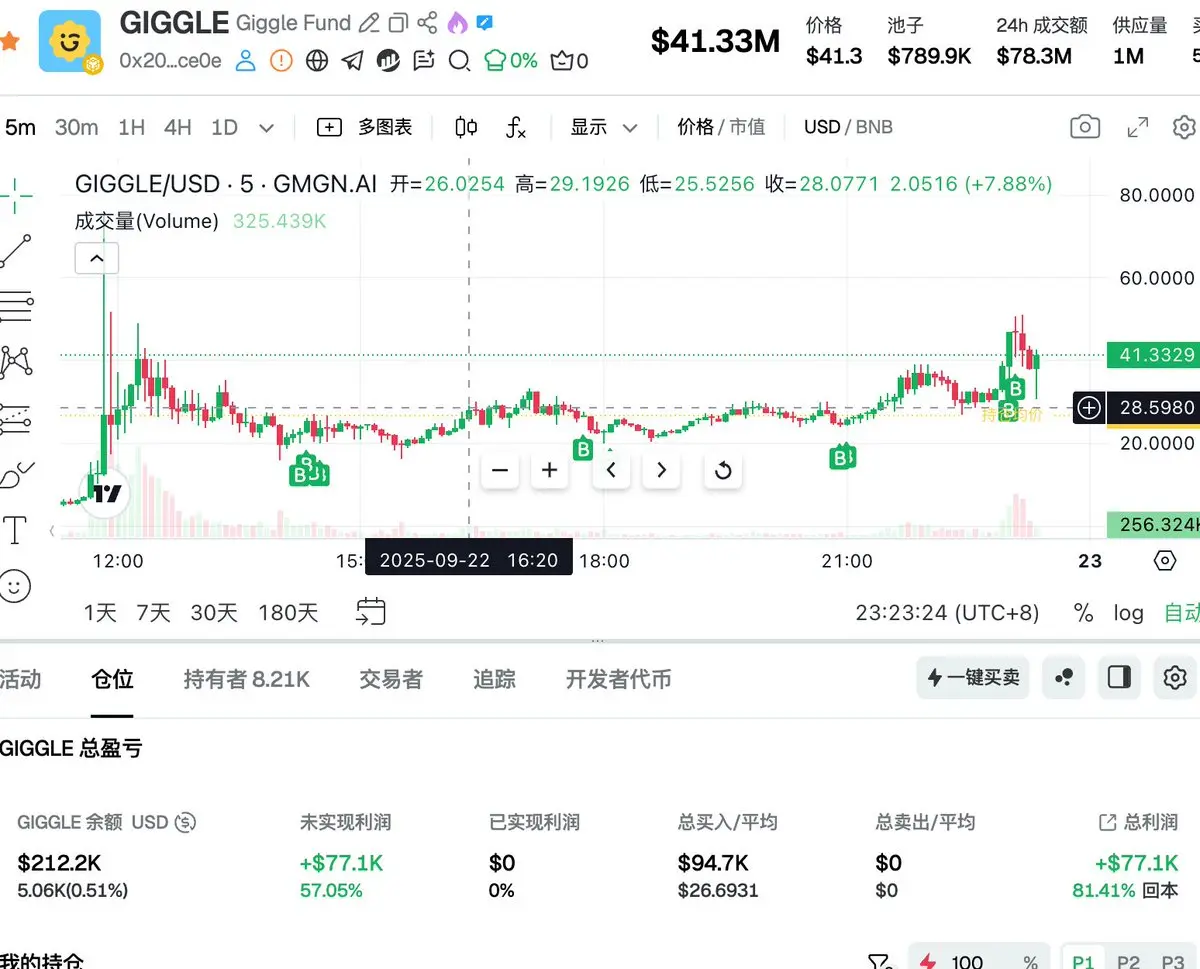The height and width of the screenshot is (969, 1200).
Task: Select 1H timeframe
Action: coord(131,127)
